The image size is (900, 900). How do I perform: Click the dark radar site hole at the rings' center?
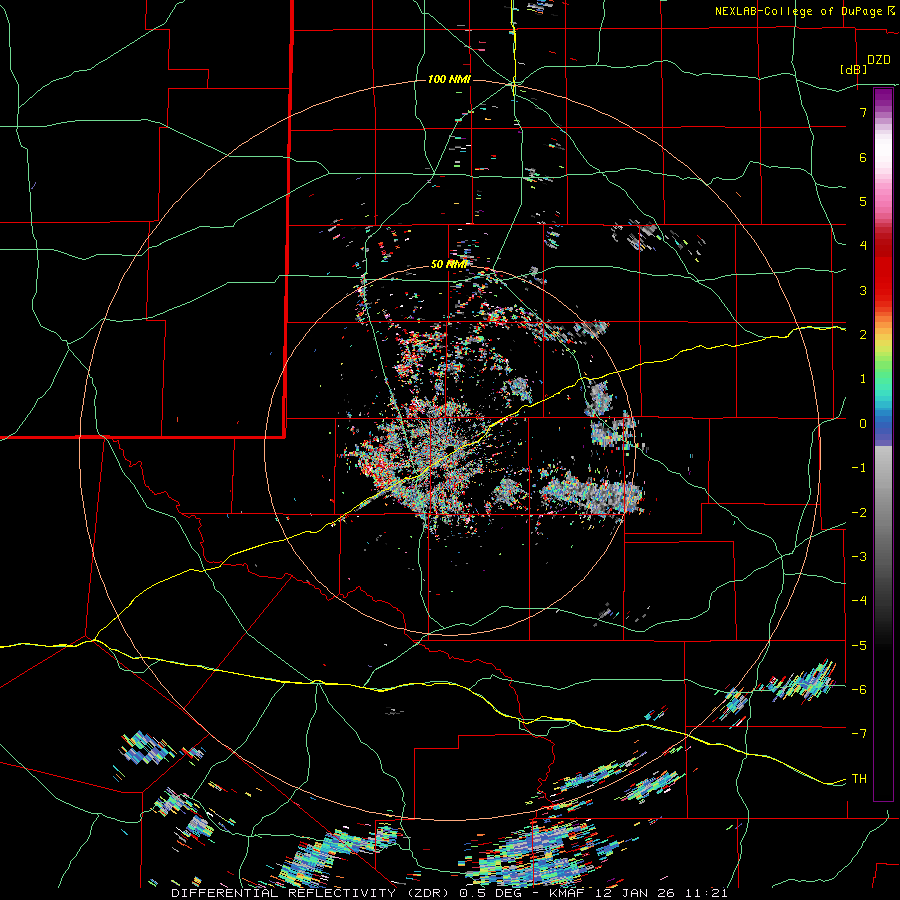pos(449,448)
